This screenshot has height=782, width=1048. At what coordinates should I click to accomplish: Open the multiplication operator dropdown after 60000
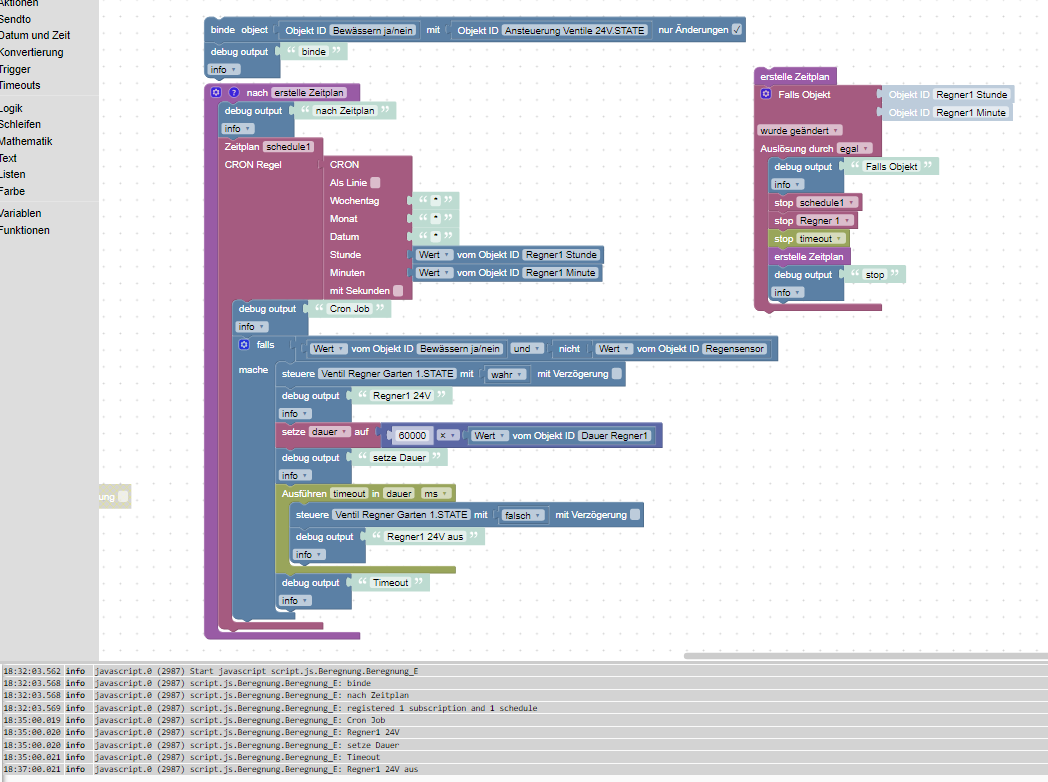coord(448,435)
